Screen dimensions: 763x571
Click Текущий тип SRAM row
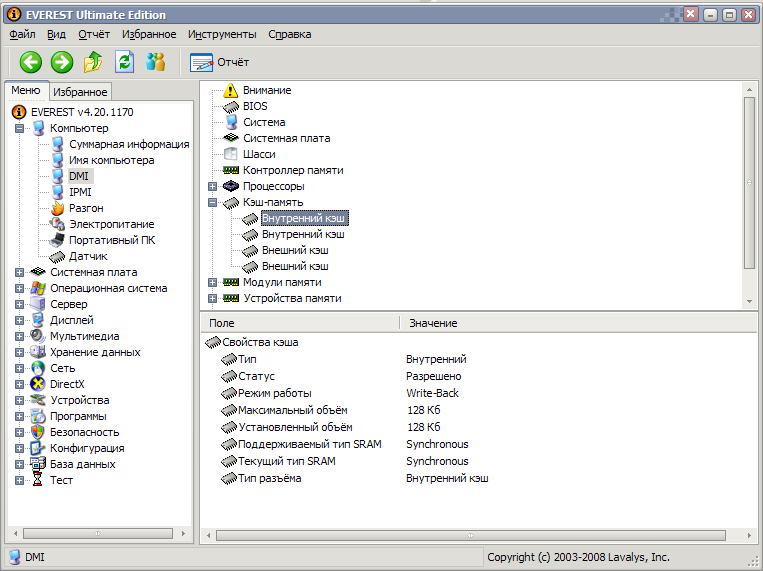pos(287,461)
